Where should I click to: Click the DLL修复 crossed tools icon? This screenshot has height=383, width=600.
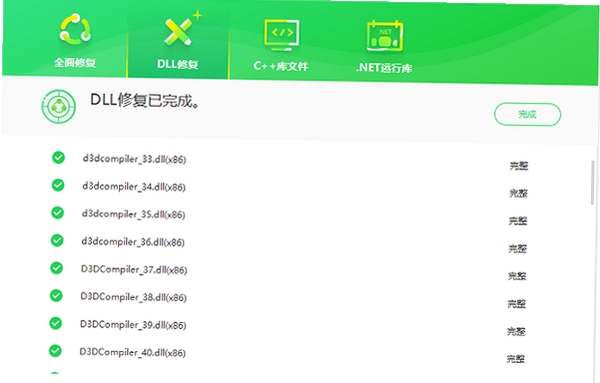(182, 29)
